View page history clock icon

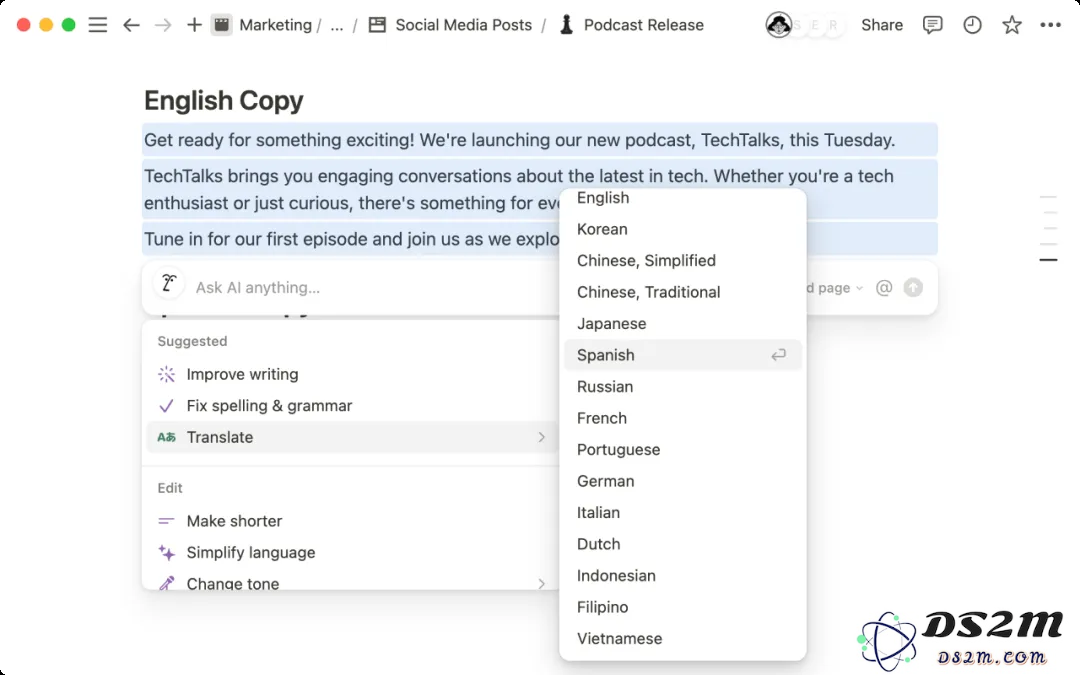click(x=972, y=25)
